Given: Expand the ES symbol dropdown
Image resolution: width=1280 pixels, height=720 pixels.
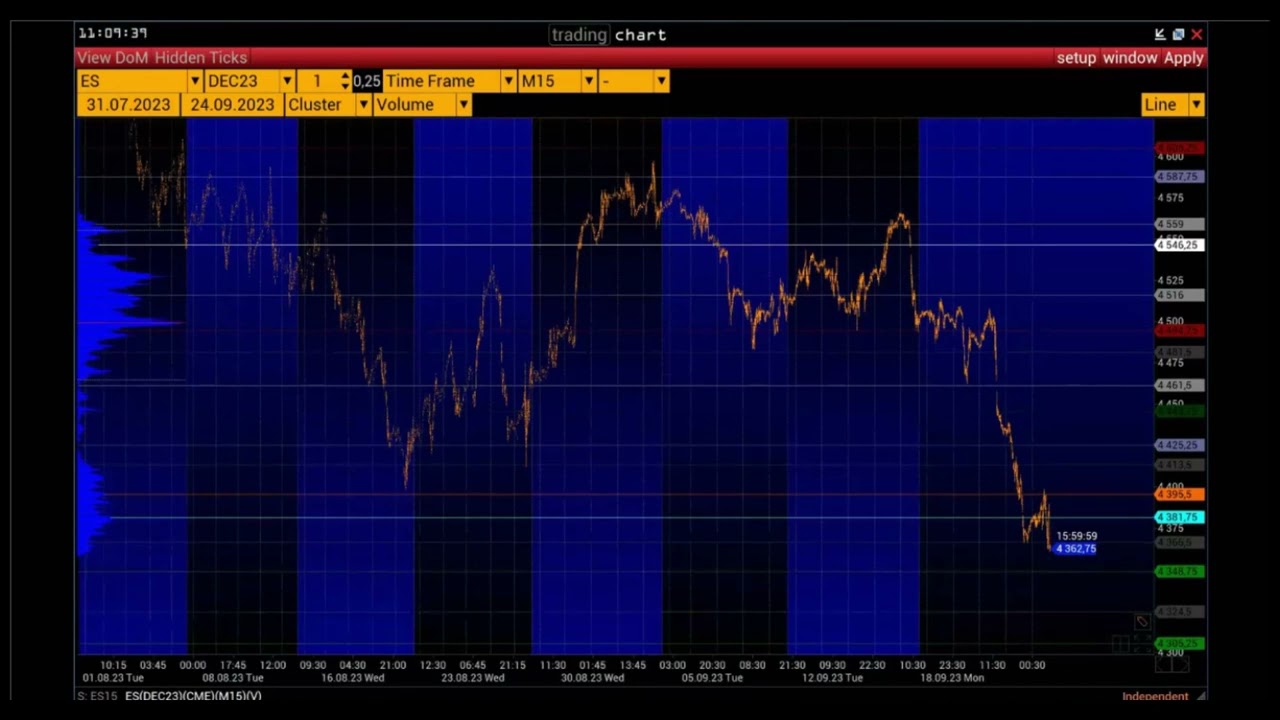Looking at the screenshot, I should pyautogui.click(x=195, y=81).
